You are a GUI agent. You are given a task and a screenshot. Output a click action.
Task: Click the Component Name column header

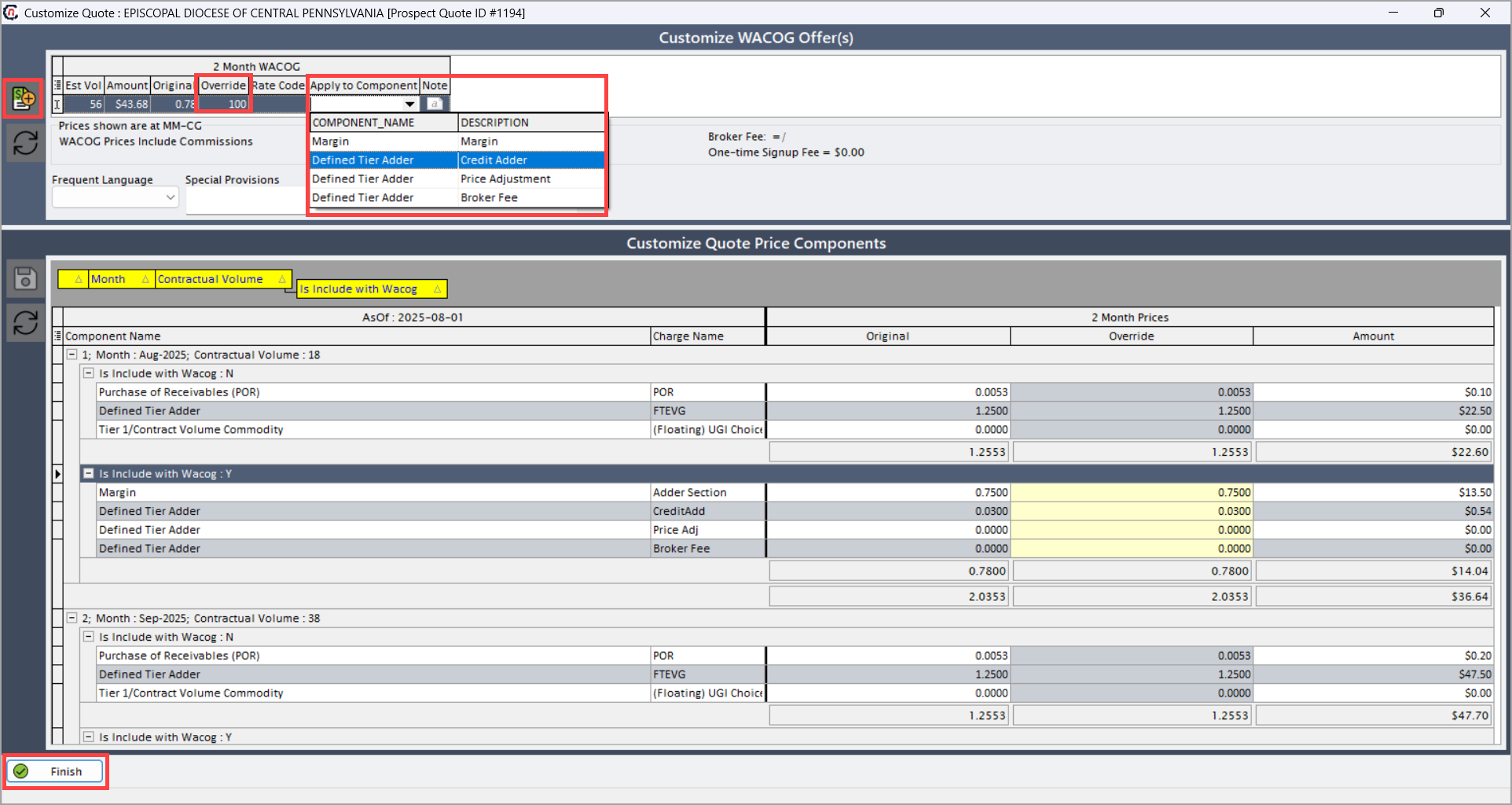tap(357, 336)
